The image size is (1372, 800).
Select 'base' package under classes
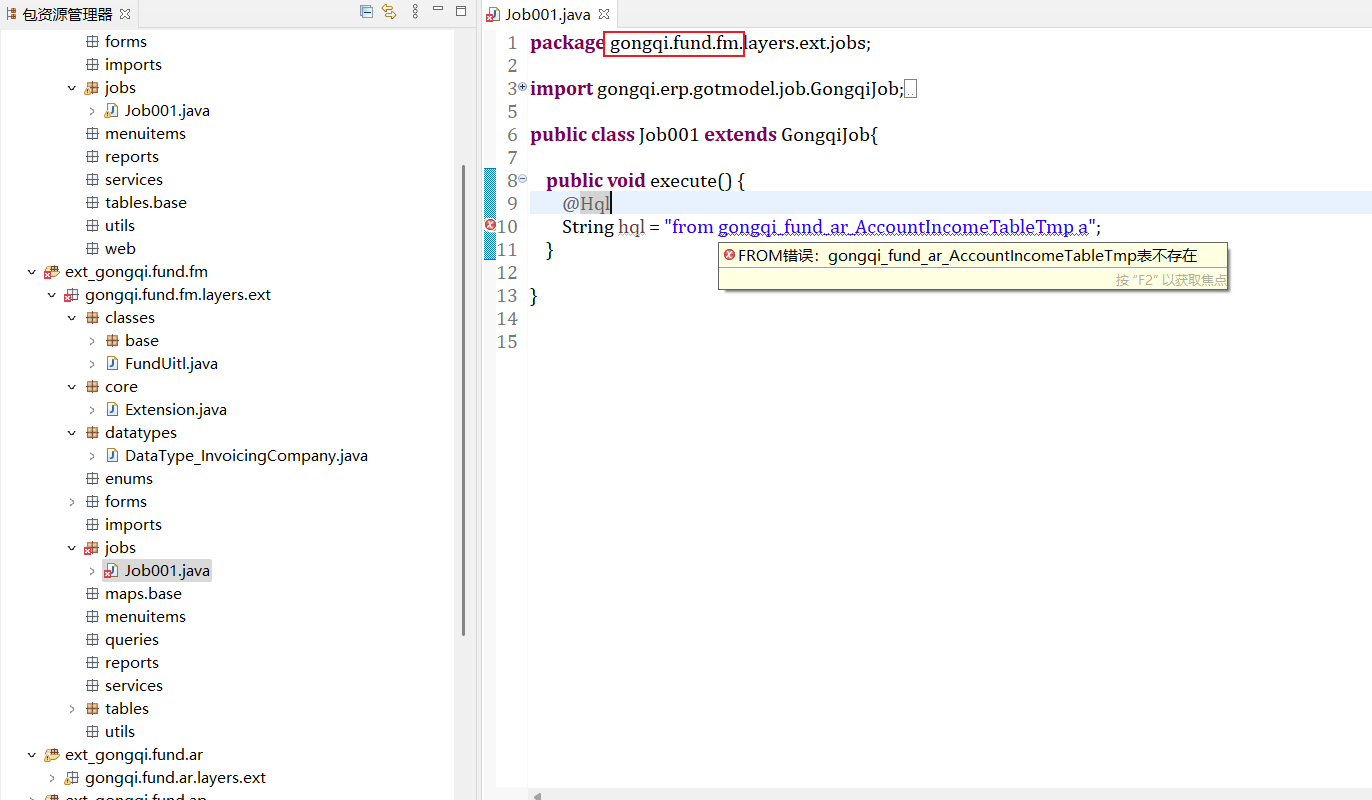point(142,341)
